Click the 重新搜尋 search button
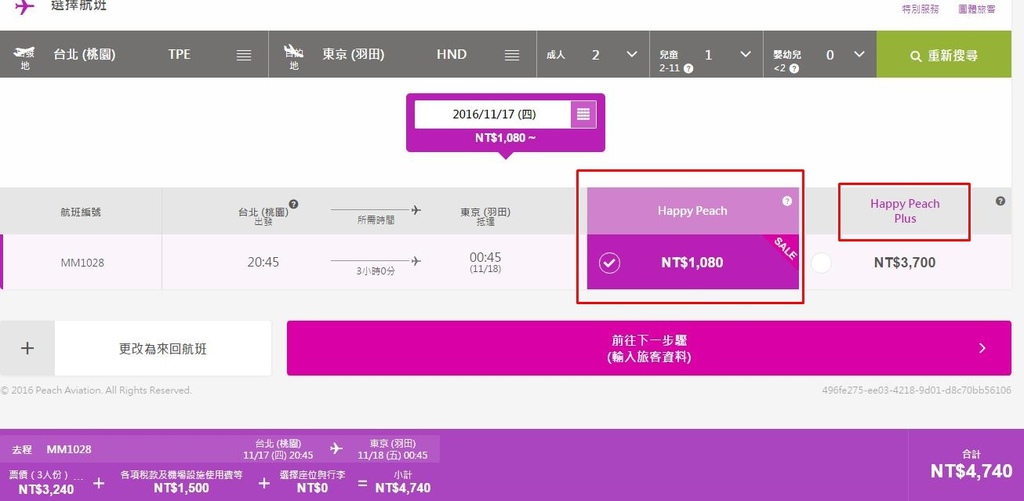Viewport: 1024px width, 501px height. [944, 55]
